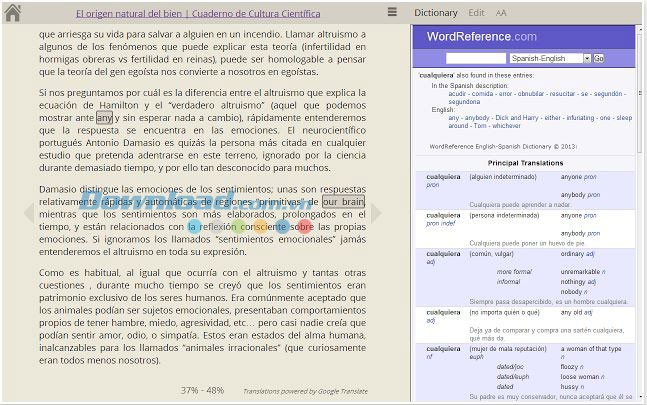Open the hamburger menu icon
Viewport: 647px width, 405px height.
(x=393, y=13)
